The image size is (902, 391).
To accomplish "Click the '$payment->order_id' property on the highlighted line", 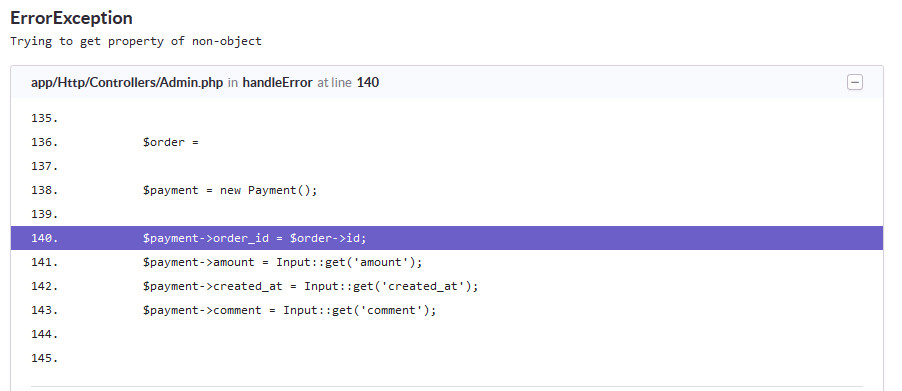I will (x=205, y=238).
